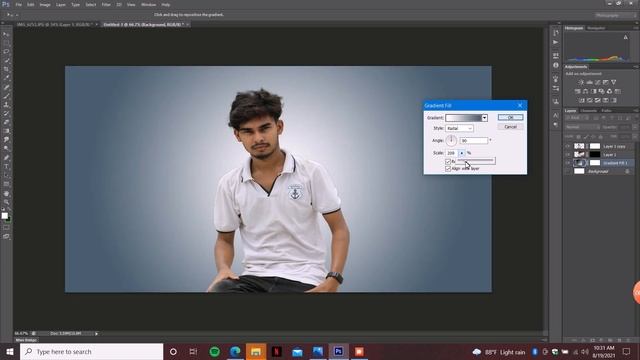Click the Scale value input field
This screenshot has height=360, width=640.
point(452,153)
